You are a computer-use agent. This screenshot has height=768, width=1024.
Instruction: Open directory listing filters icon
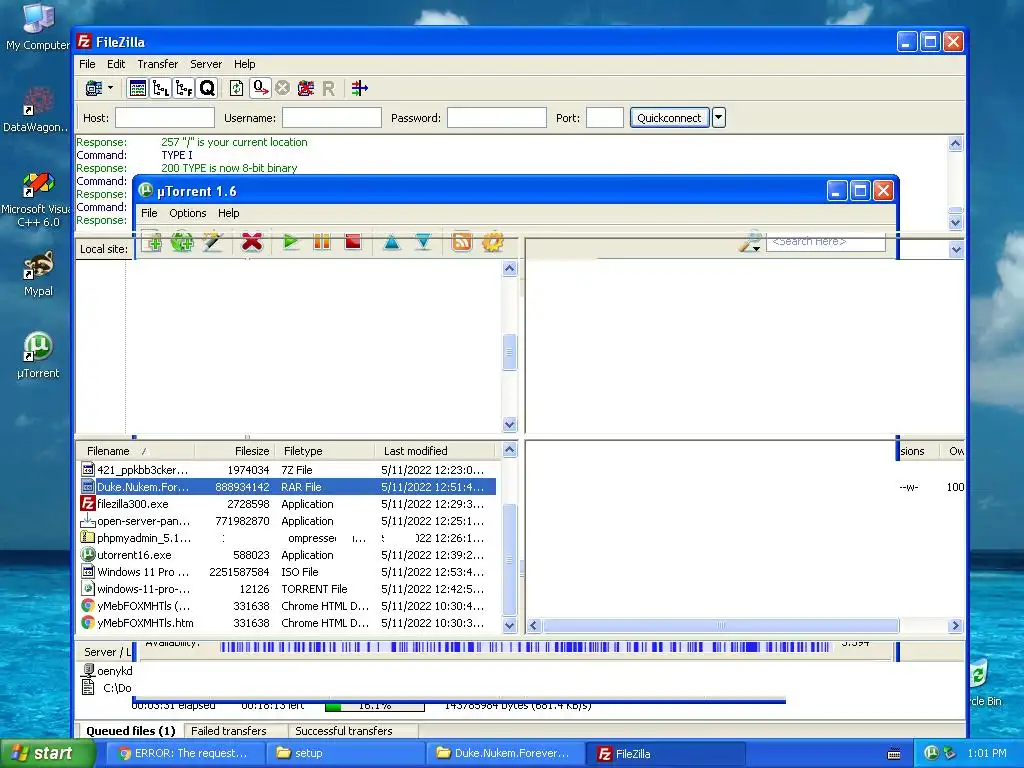pos(360,88)
